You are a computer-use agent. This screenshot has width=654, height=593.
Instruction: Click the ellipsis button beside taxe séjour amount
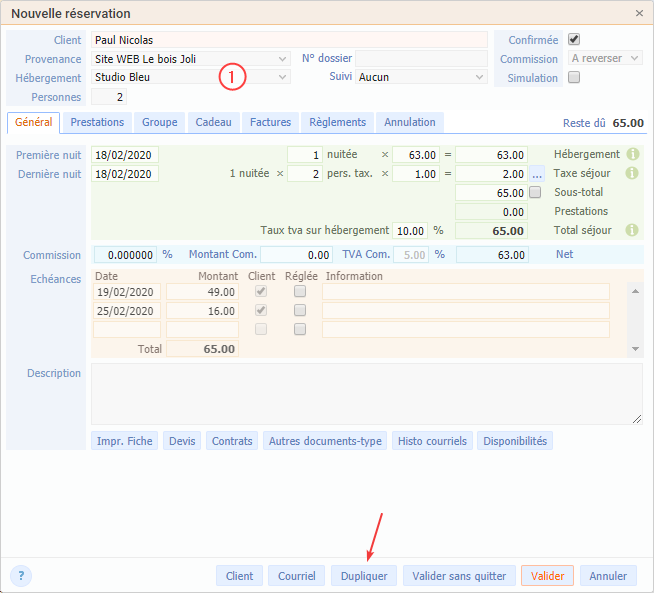point(537,174)
